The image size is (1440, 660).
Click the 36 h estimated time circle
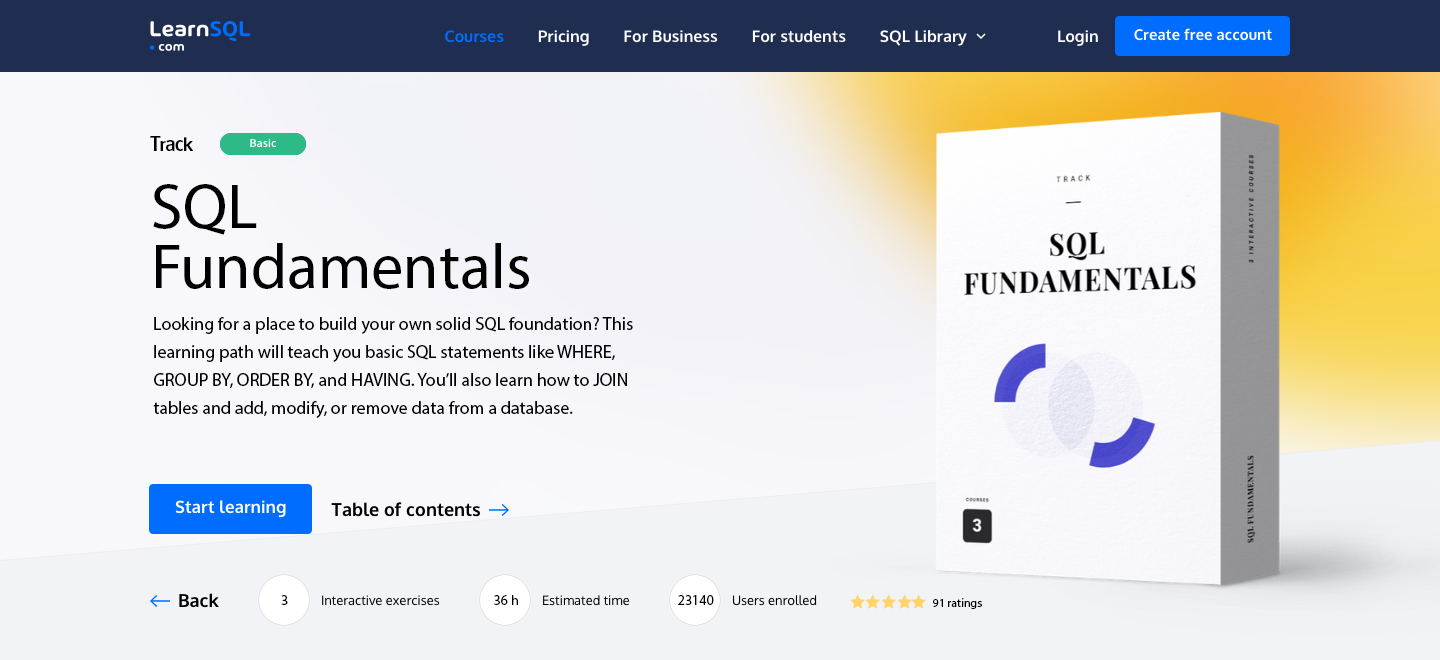click(x=505, y=600)
